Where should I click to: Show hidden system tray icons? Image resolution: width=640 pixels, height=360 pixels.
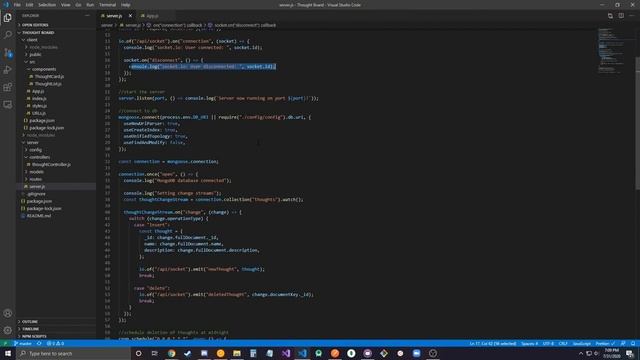(x=581, y=353)
